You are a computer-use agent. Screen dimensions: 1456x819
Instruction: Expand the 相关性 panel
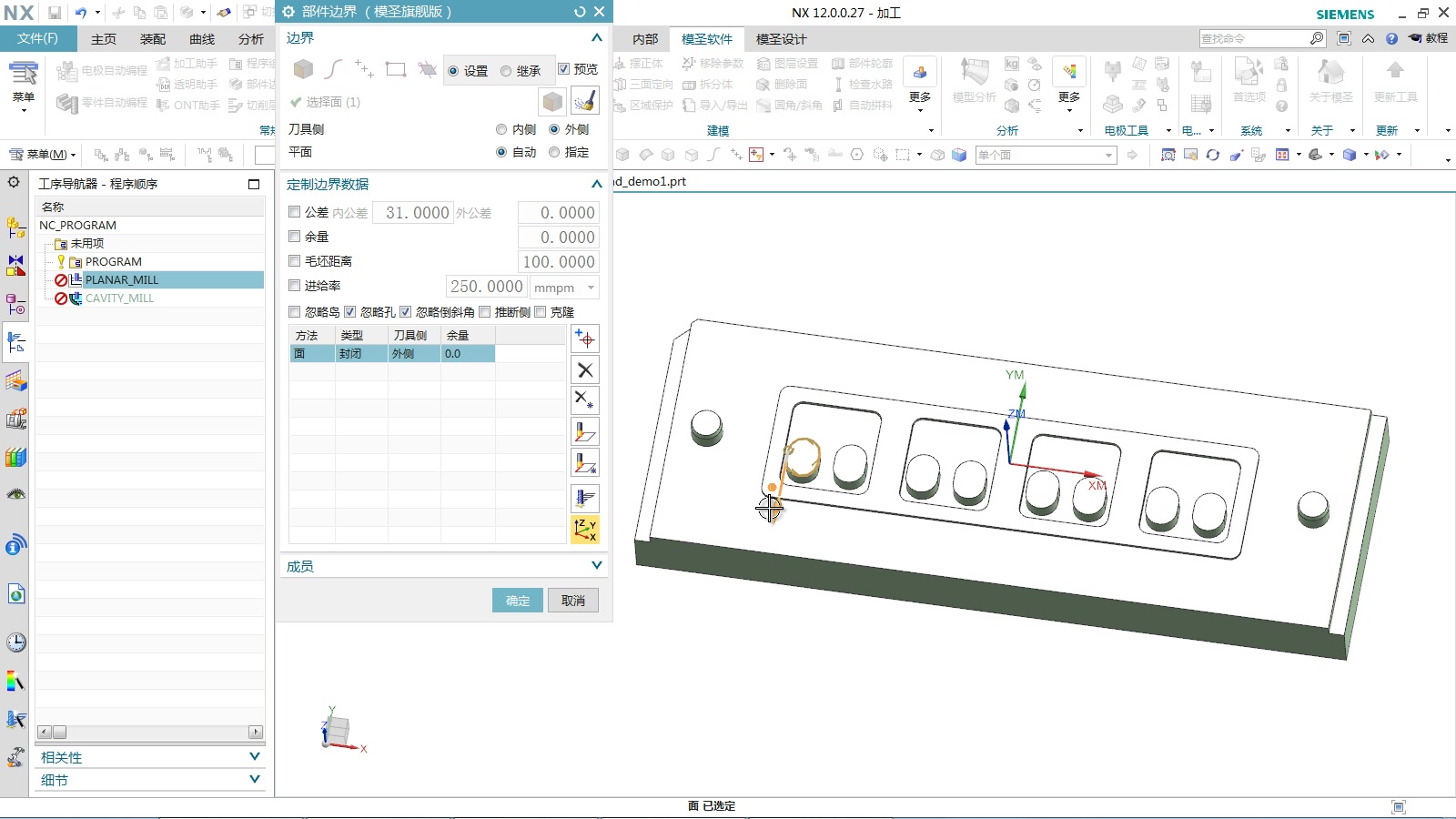click(x=255, y=756)
